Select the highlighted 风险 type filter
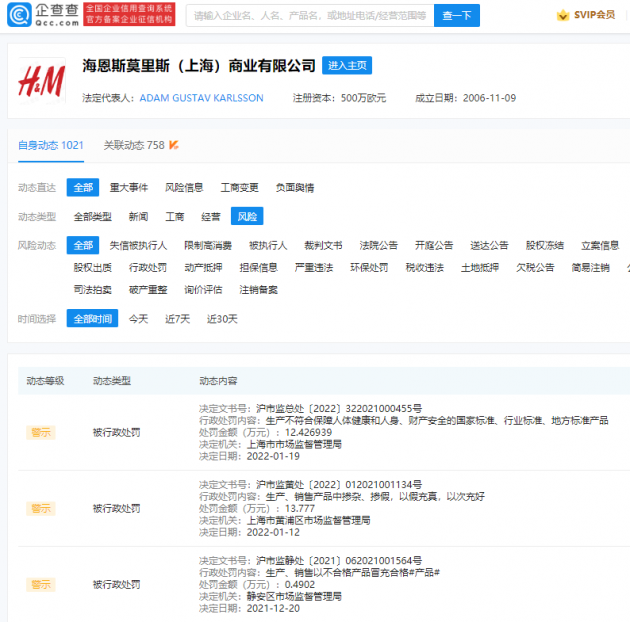630x622 pixels. click(247, 216)
